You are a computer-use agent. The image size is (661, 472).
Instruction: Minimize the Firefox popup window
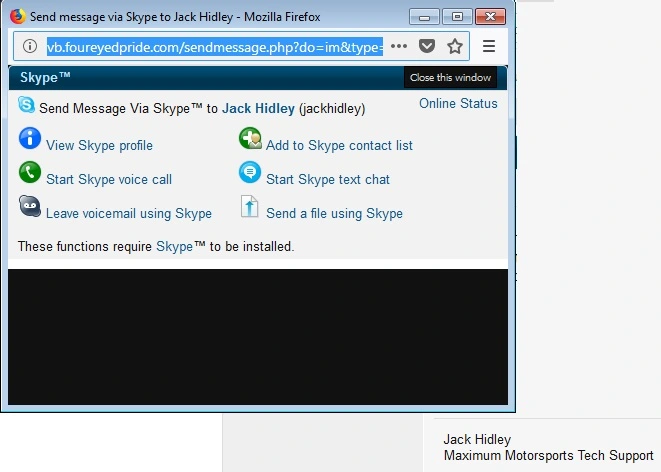425,17
